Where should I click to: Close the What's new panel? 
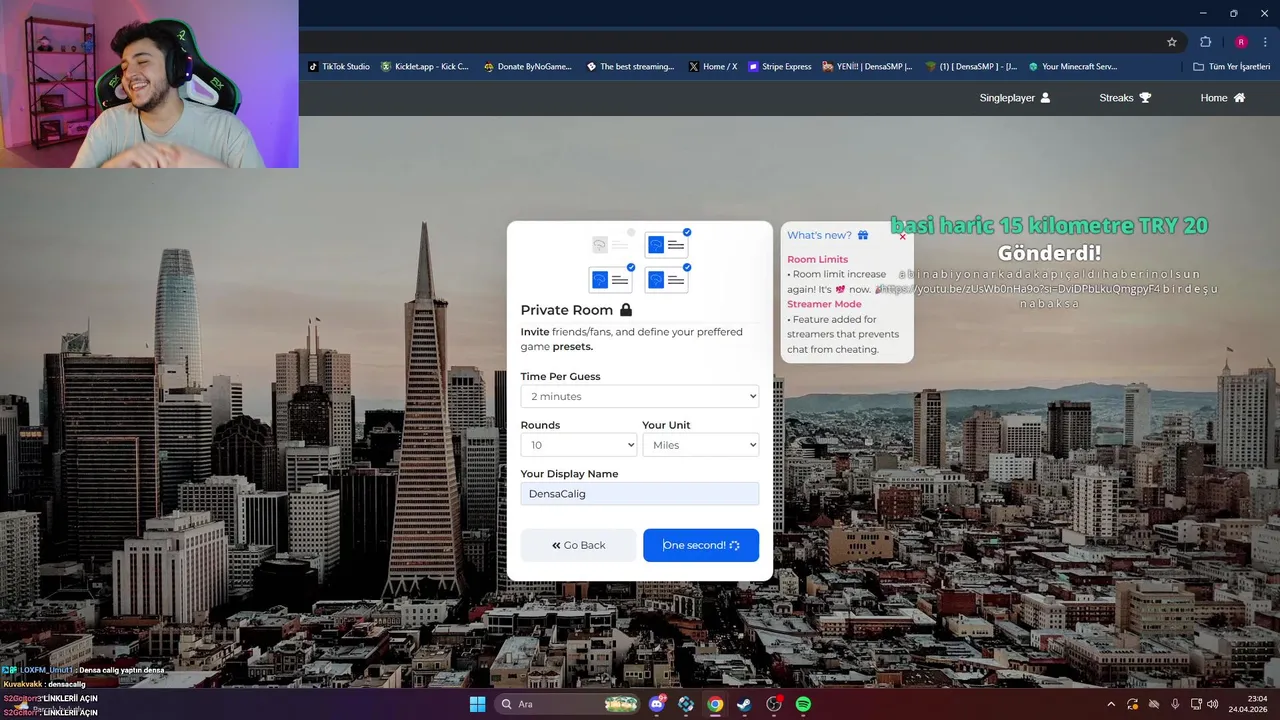[x=902, y=237]
